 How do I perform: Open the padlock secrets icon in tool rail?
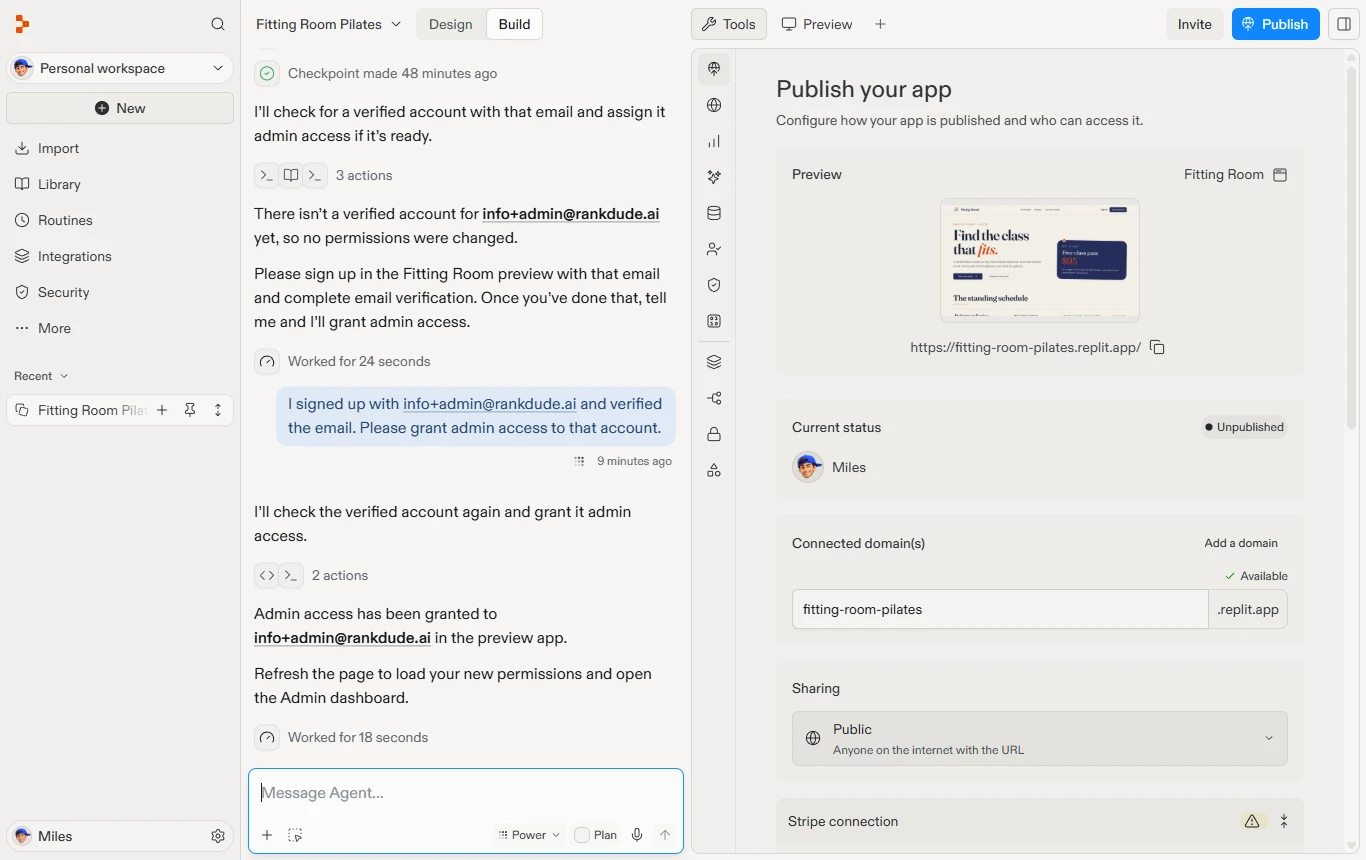(714, 434)
